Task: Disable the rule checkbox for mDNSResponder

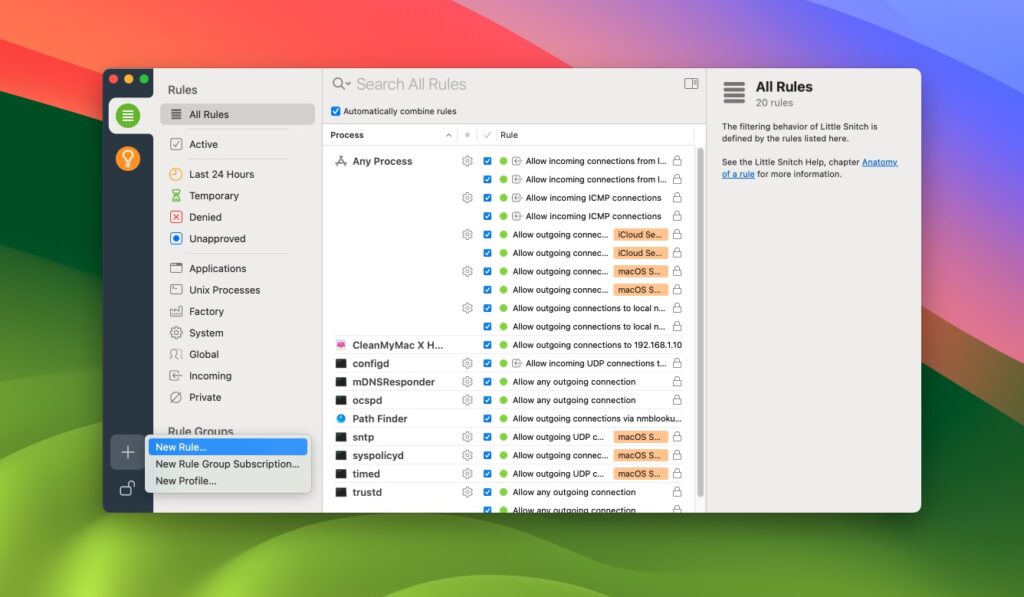Action: [487, 381]
